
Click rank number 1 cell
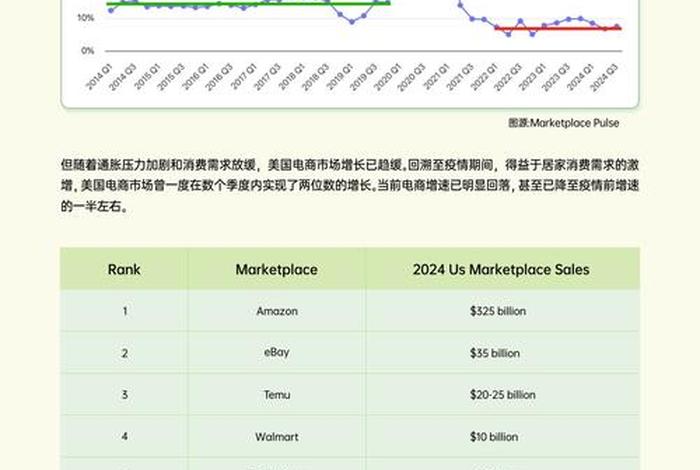[125, 311]
